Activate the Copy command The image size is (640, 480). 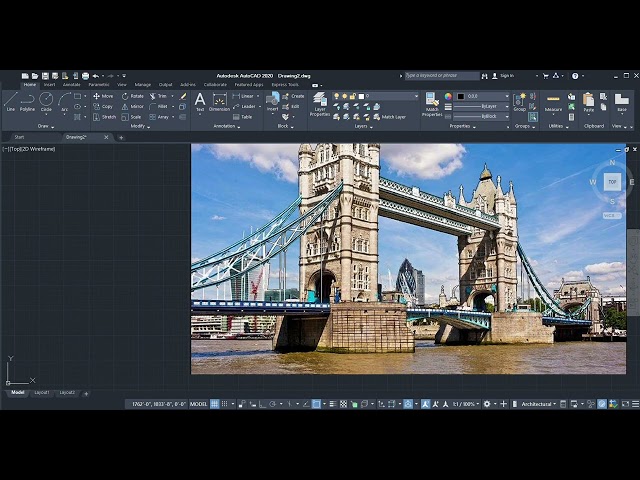(103, 107)
